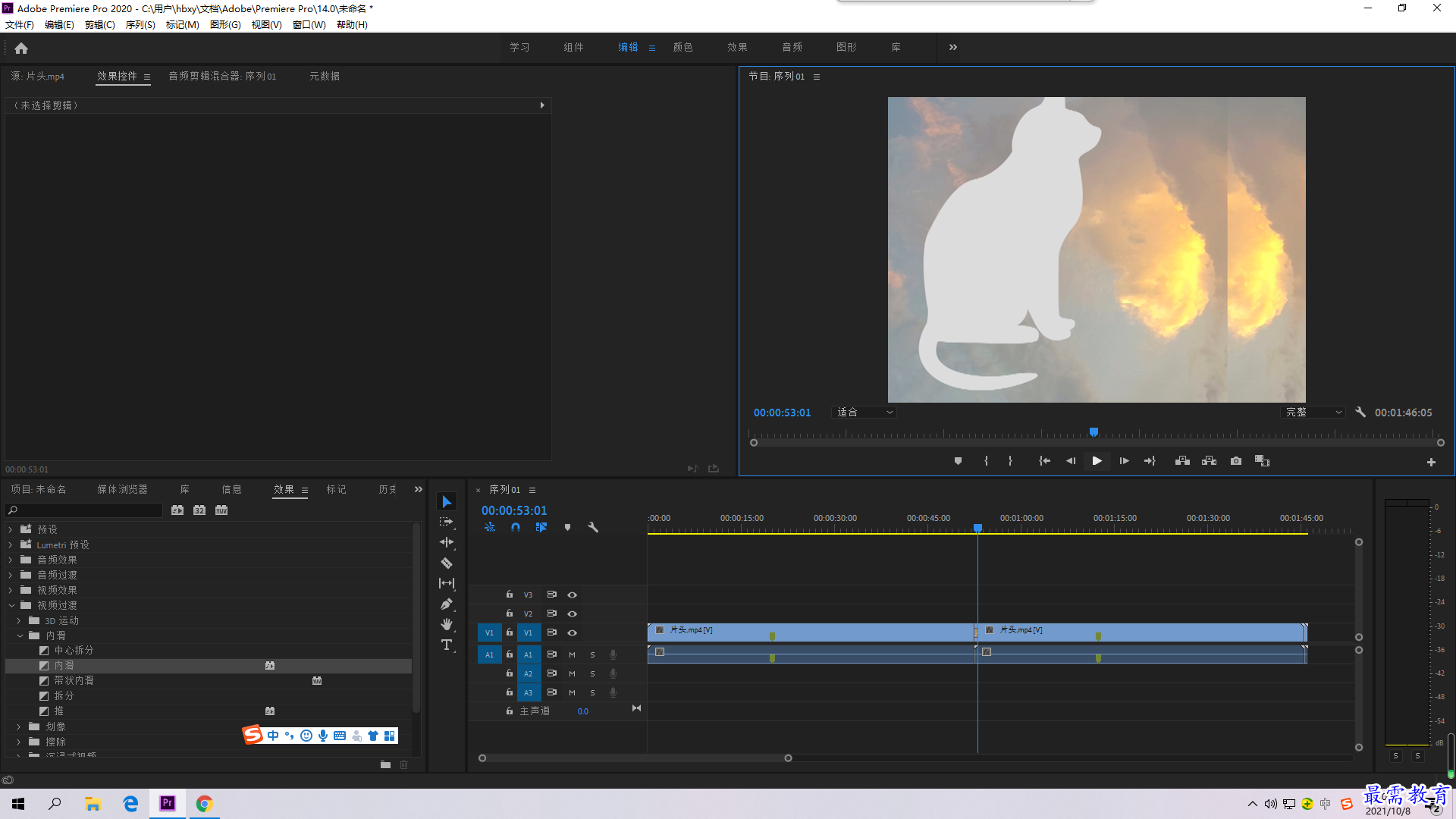
Task: Expand the 视频效果 folder
Action: [11, 590]
